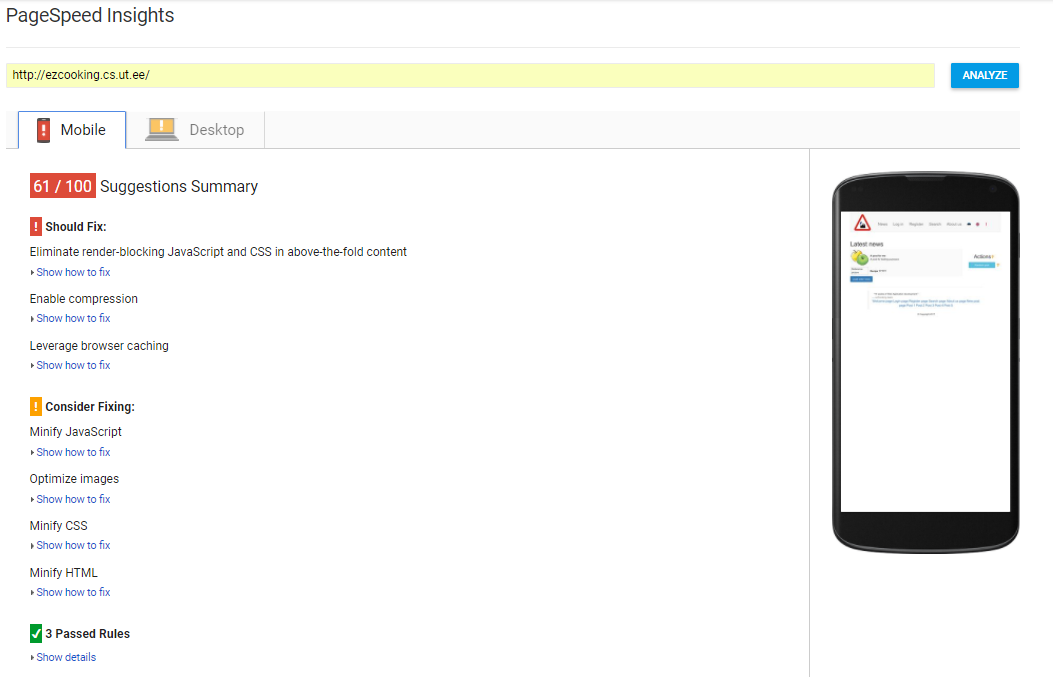1053x677 pixels.
Task: Click the Minify CSS rule text
Action: tap(58, 526)
